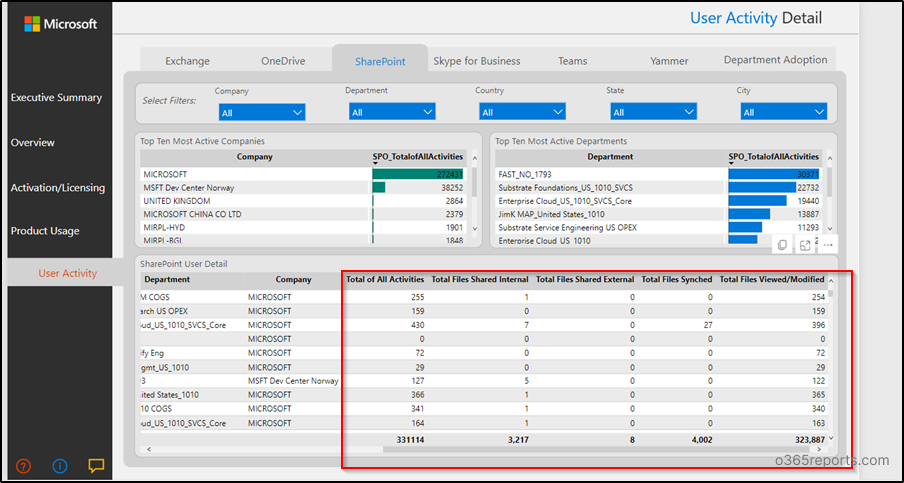Image resolution: width=904 pixels, height=483 pixels.
Task: Select the UNITED KINGDOM company row
Action: 304,201
